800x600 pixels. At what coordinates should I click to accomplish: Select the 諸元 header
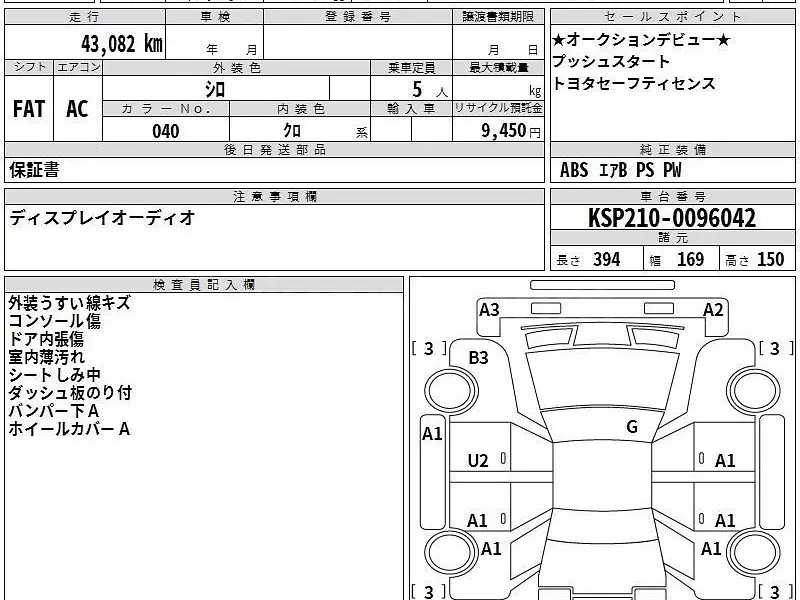672,237
